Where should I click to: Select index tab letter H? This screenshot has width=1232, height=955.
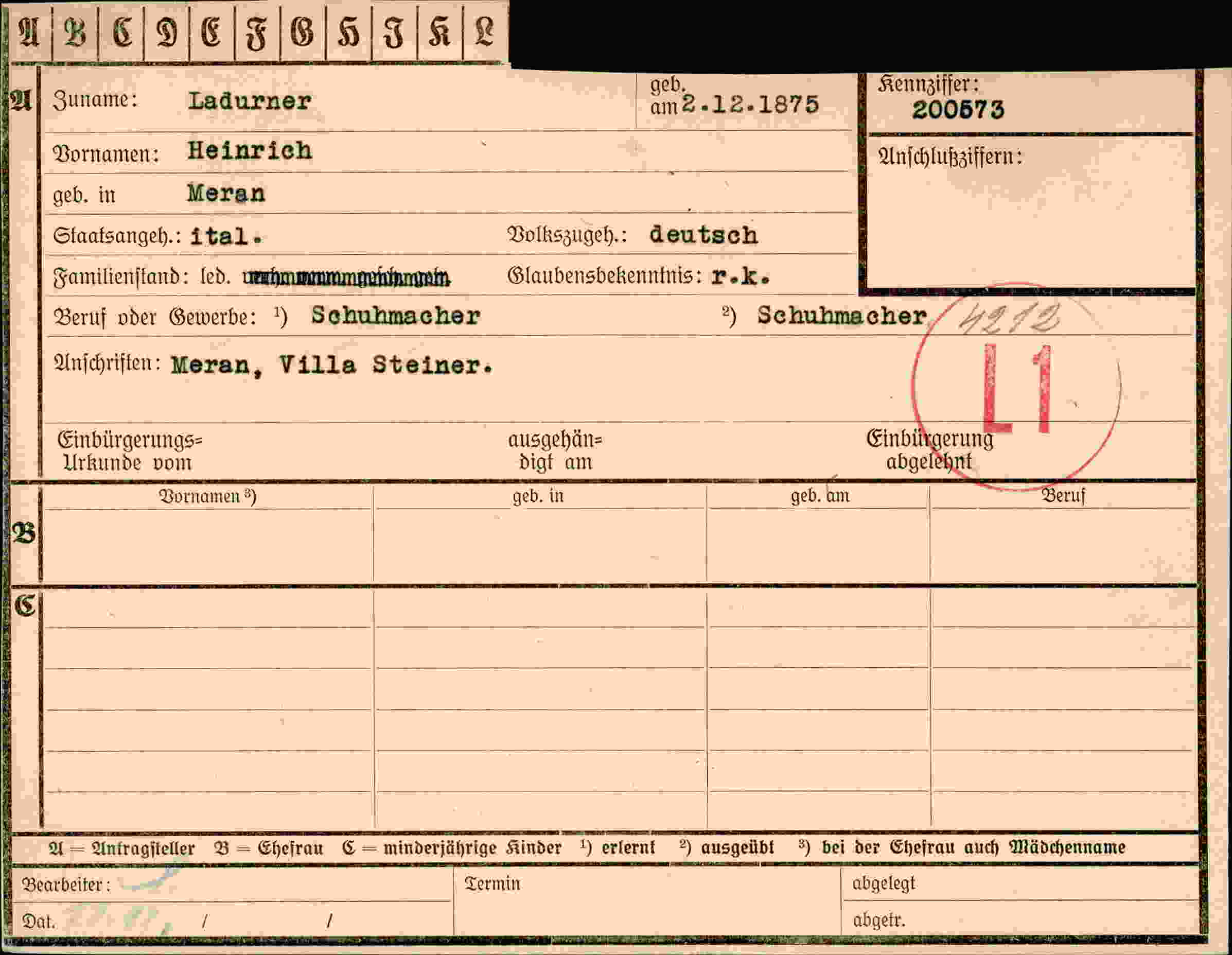click(x=348, y=31)
